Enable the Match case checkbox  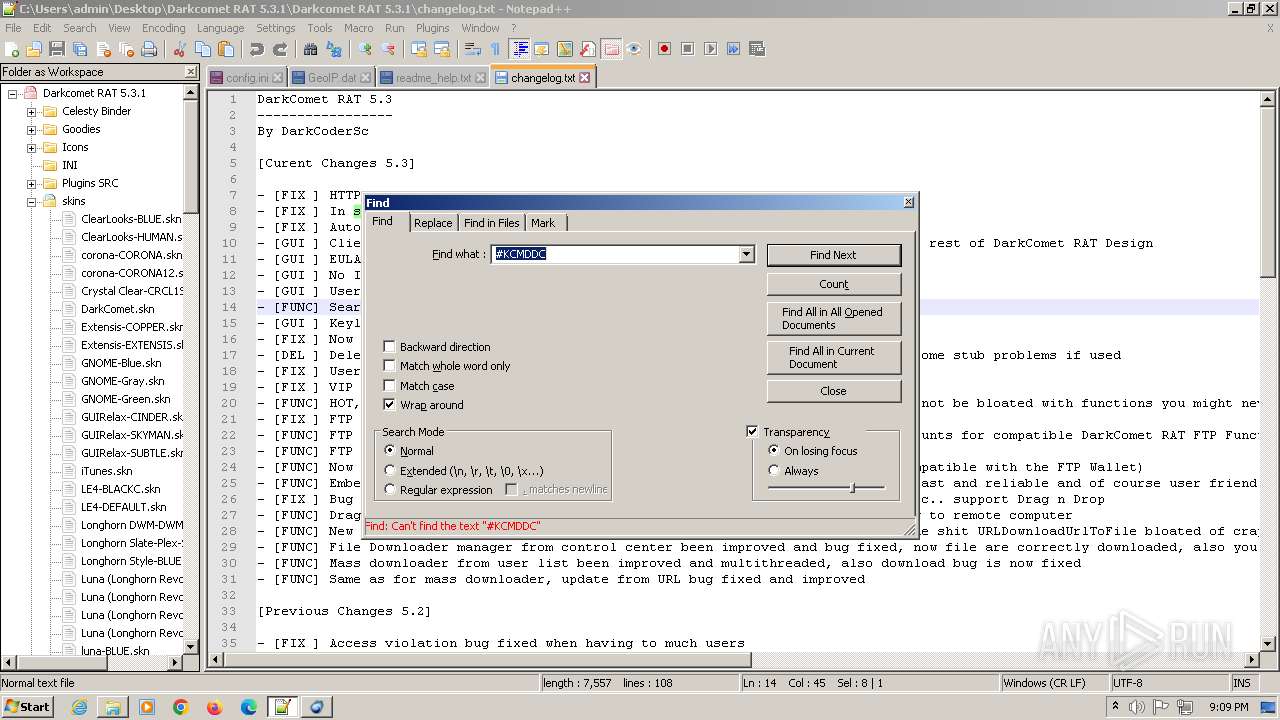point(390,386)
